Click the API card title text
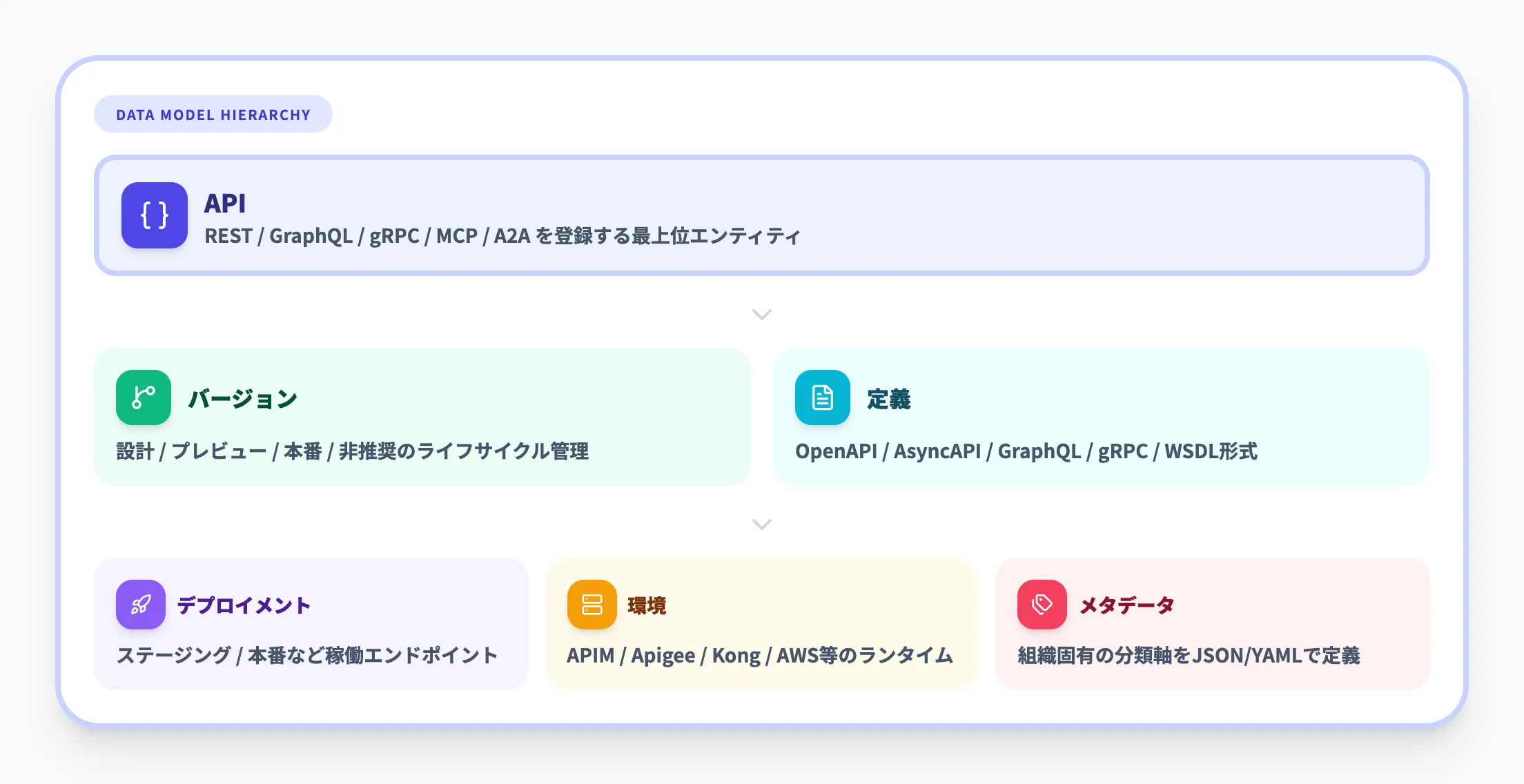Viewport: 1524px width, 784px height. click(x=226, y=204)
